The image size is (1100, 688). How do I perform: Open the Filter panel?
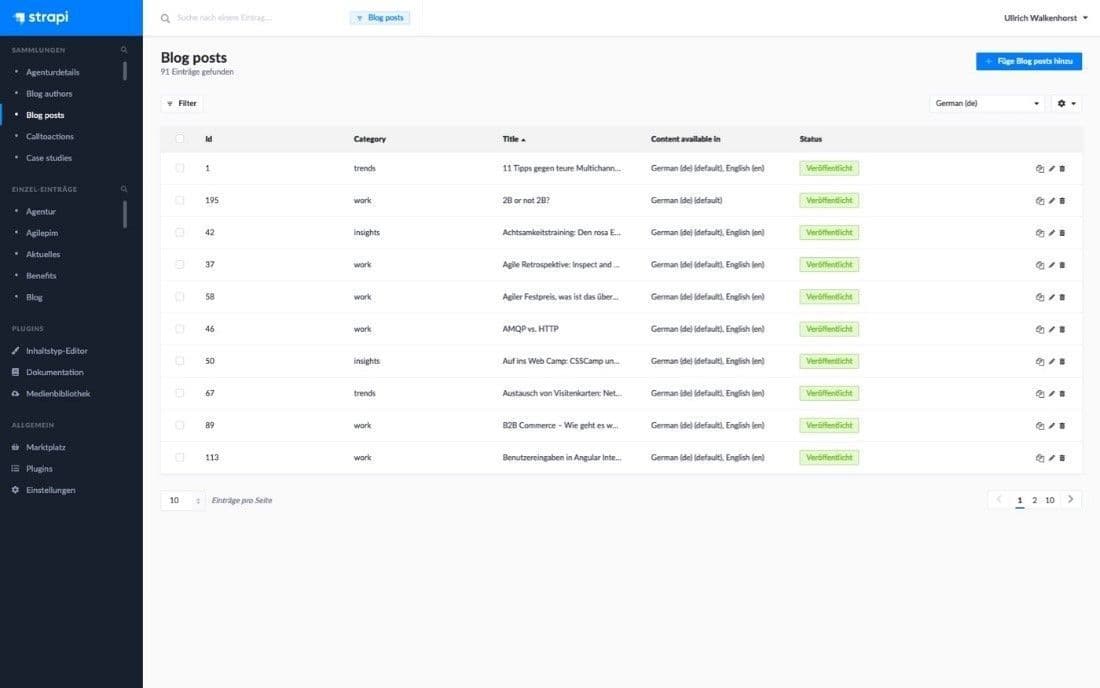coord(181,103)
